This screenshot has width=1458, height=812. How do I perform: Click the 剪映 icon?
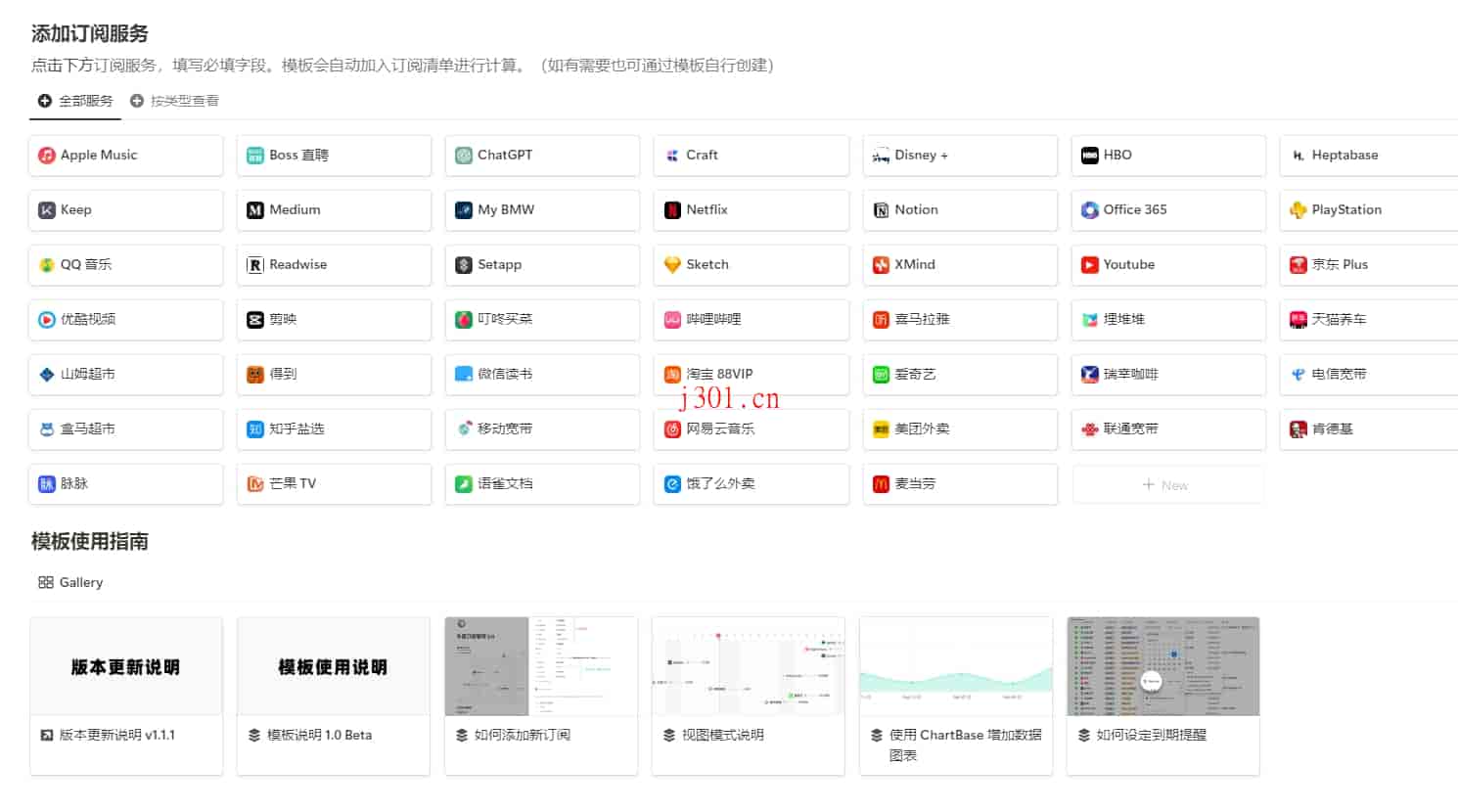(x=255, y=320)
